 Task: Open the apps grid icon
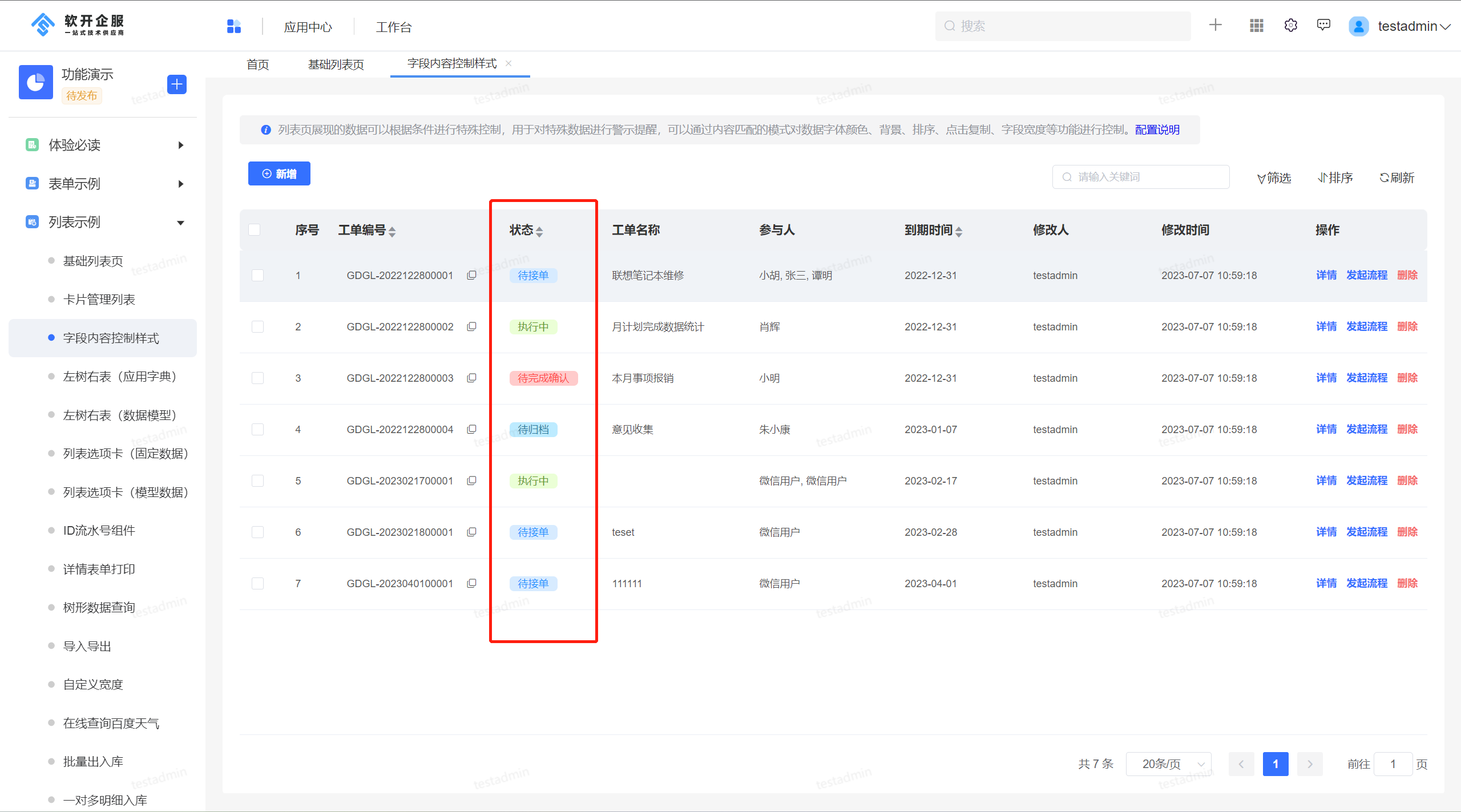coord(1256,25)
